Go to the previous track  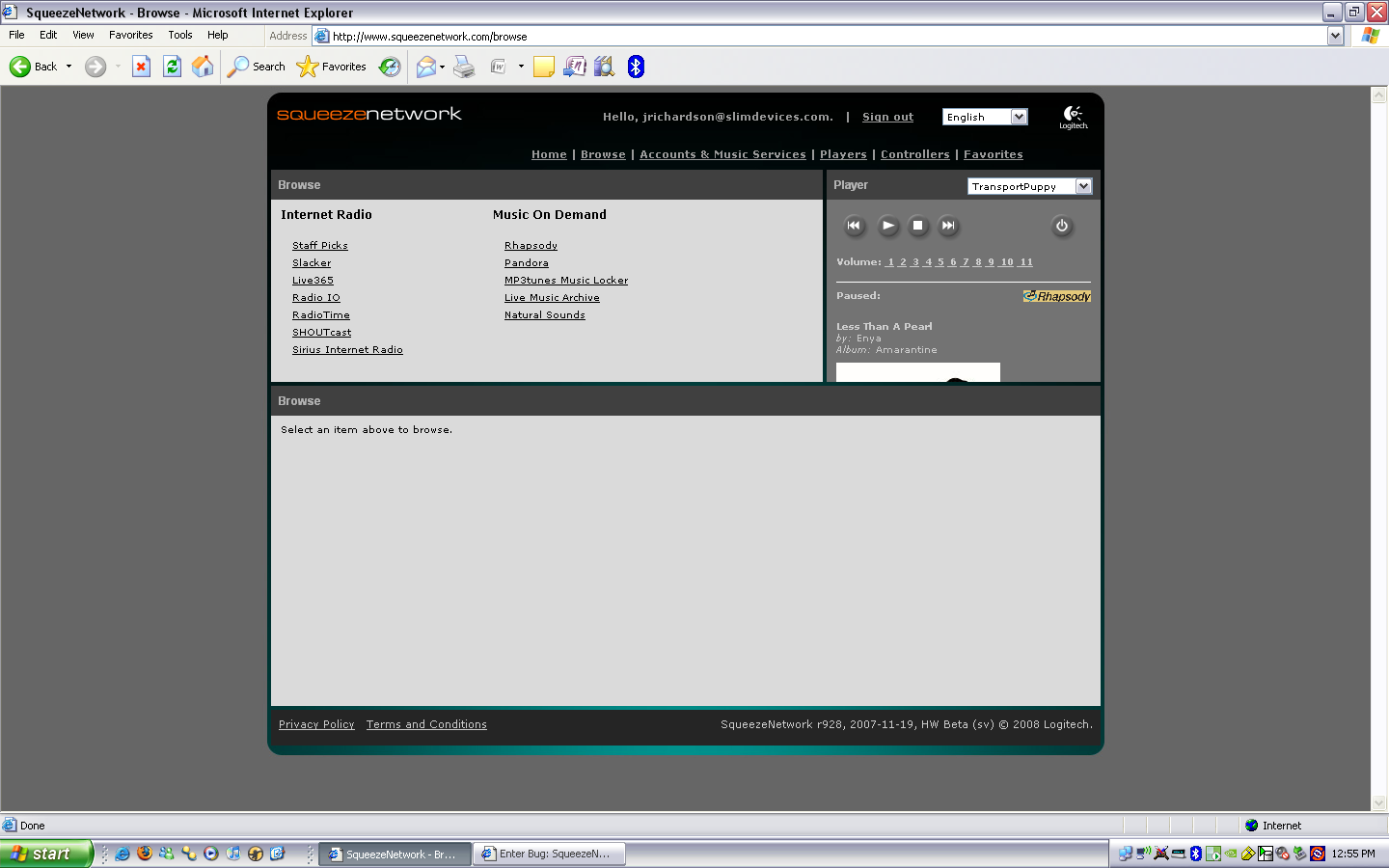[x=854, y=226]
